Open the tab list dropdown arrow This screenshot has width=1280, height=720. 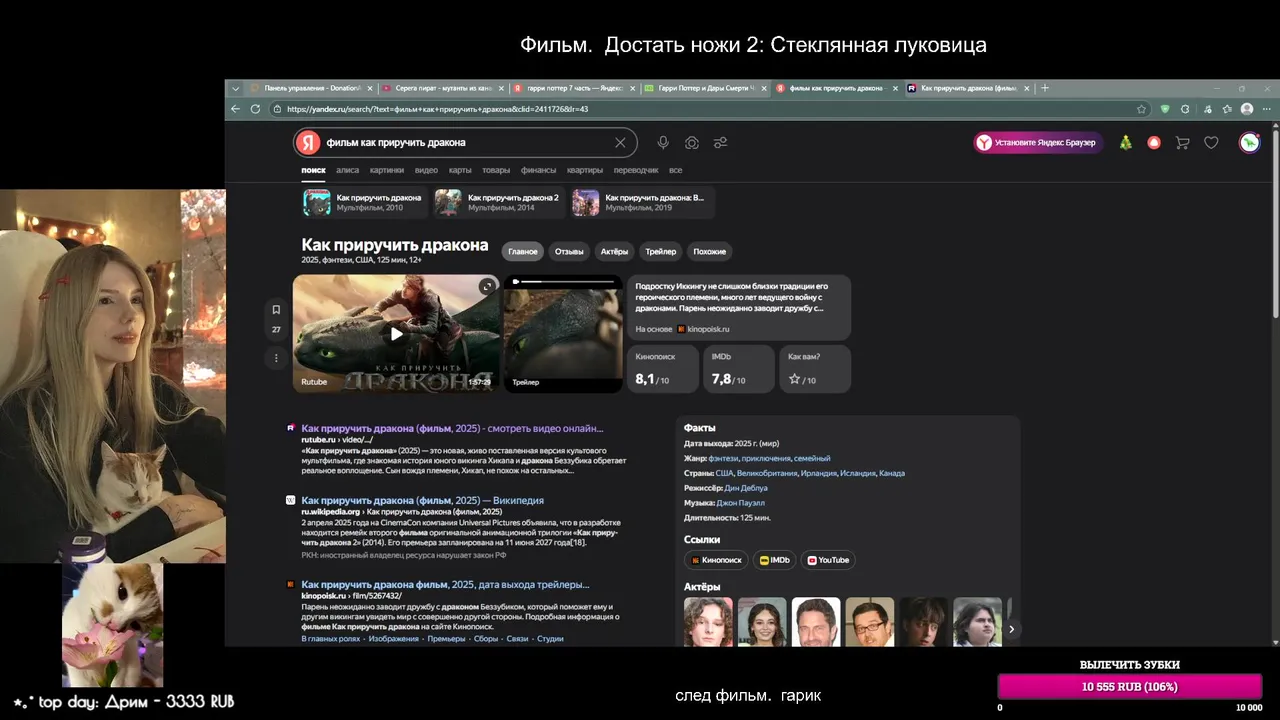pyautogui.click(x=236, y=88)
